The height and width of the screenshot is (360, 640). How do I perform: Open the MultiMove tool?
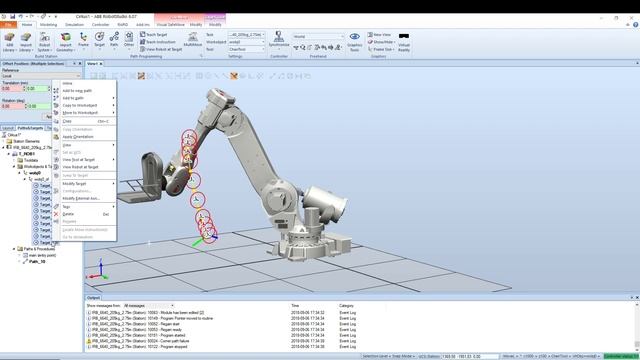coord(193,40)
